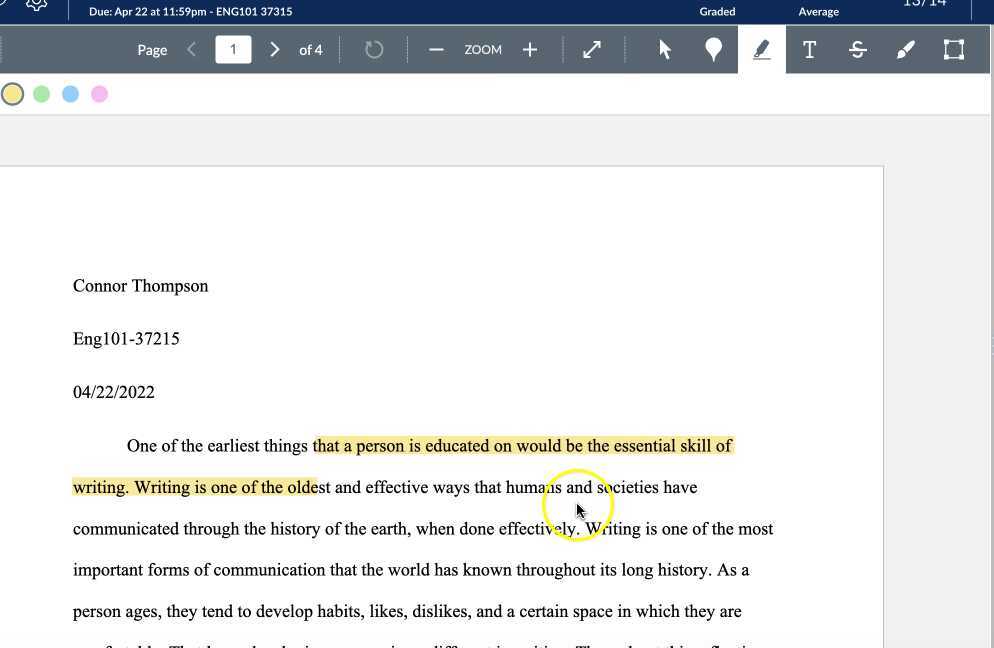
Task: Zoom in using the plus button
Action: click(530, 49)
